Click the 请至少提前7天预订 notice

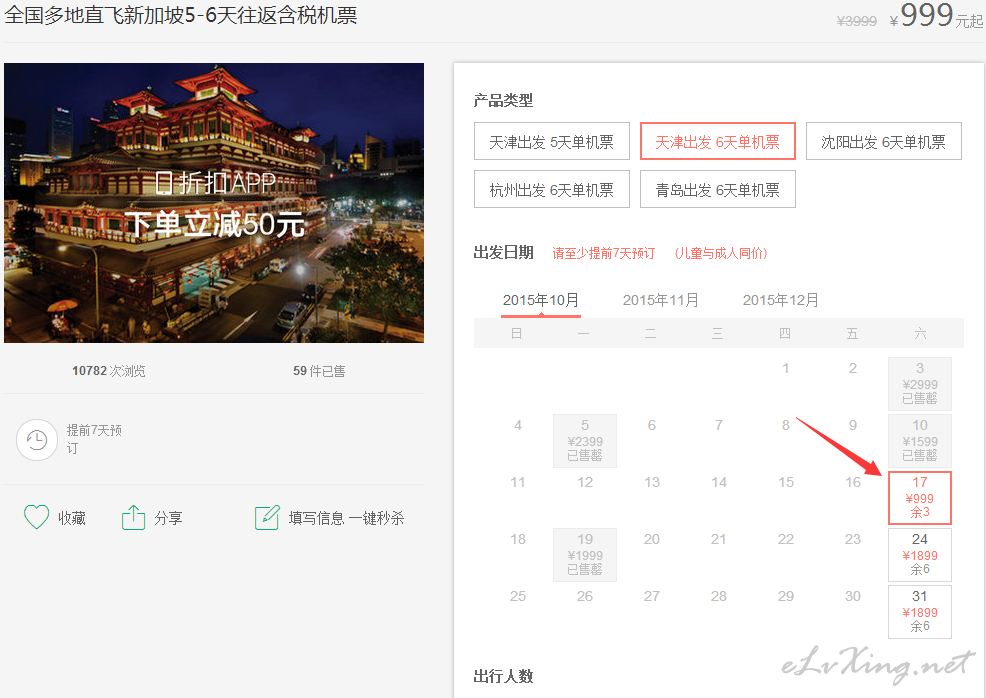point(604,253)
